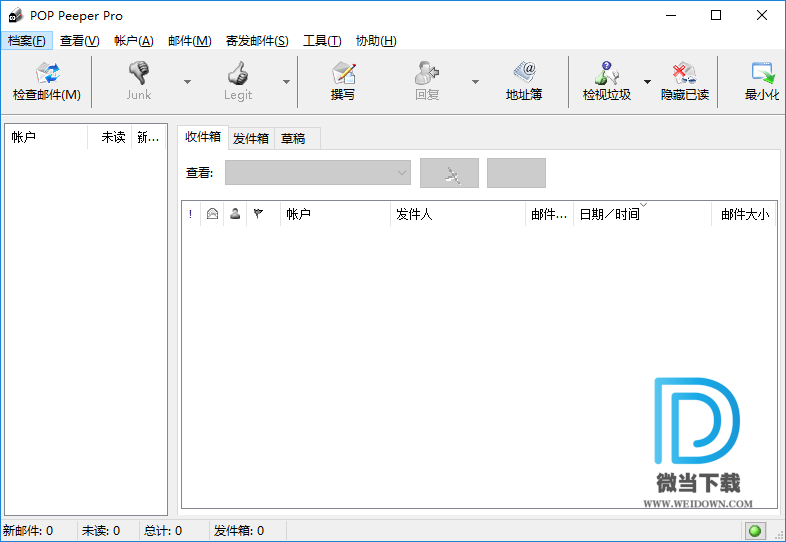Sort by the flag column icon
Viewport: 786px width, 542px height.
(x=258, y=214)
